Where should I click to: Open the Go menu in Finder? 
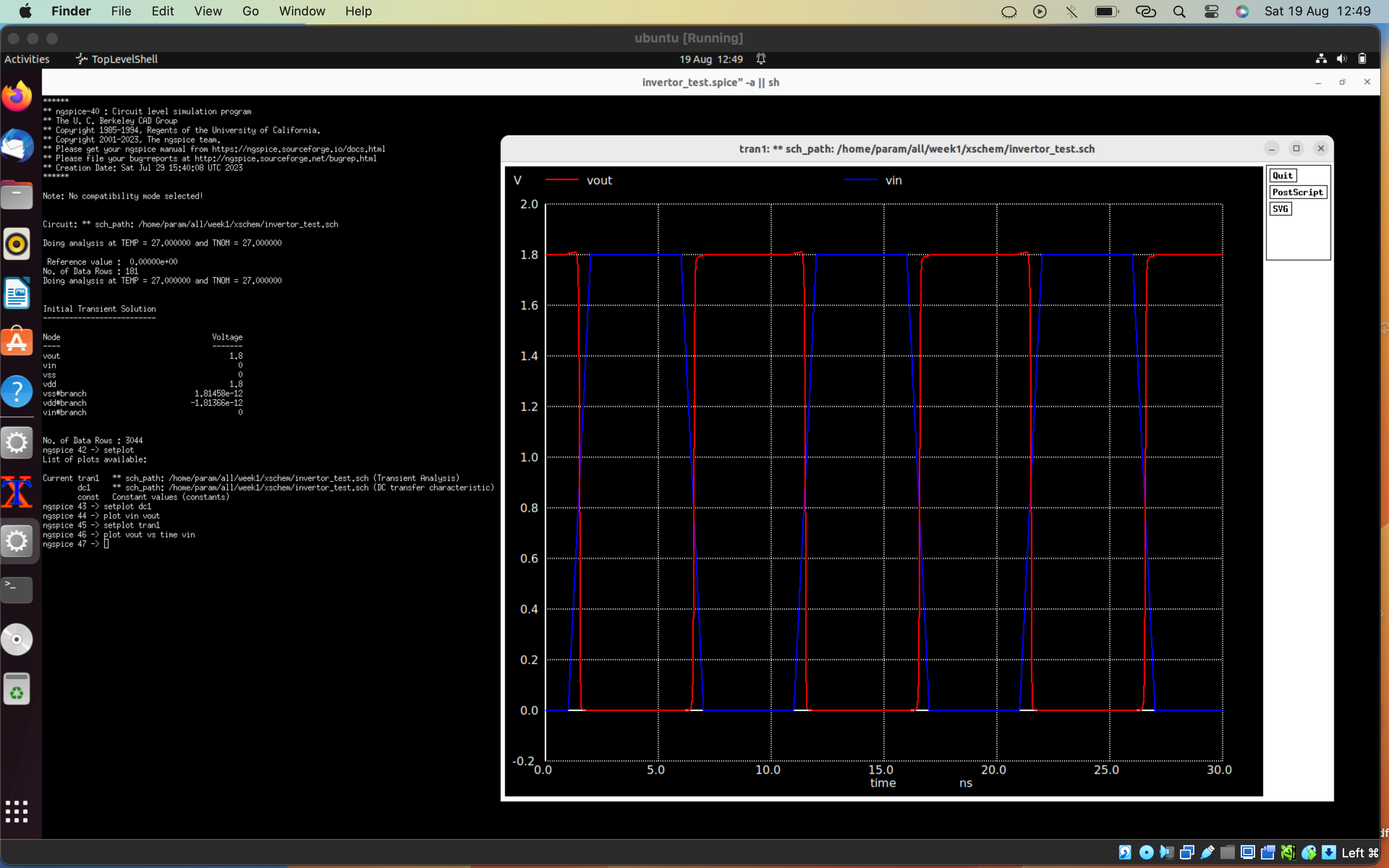pyautogui.click(x=250, y=11)
